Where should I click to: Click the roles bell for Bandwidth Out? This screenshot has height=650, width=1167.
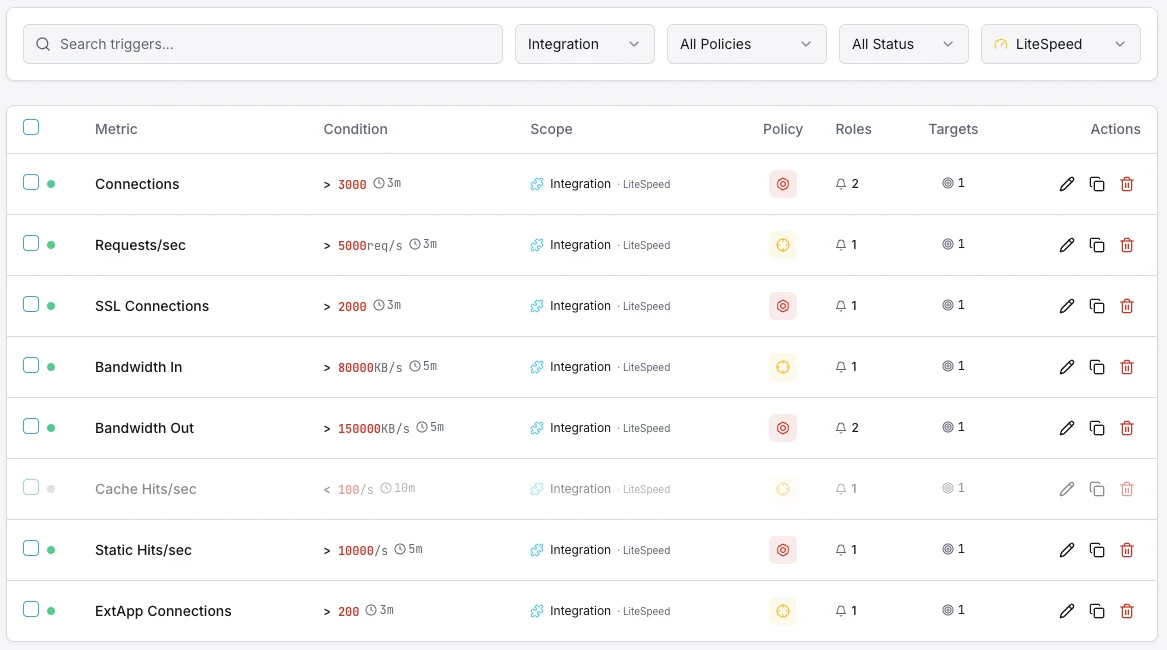(x=840, y=428)
